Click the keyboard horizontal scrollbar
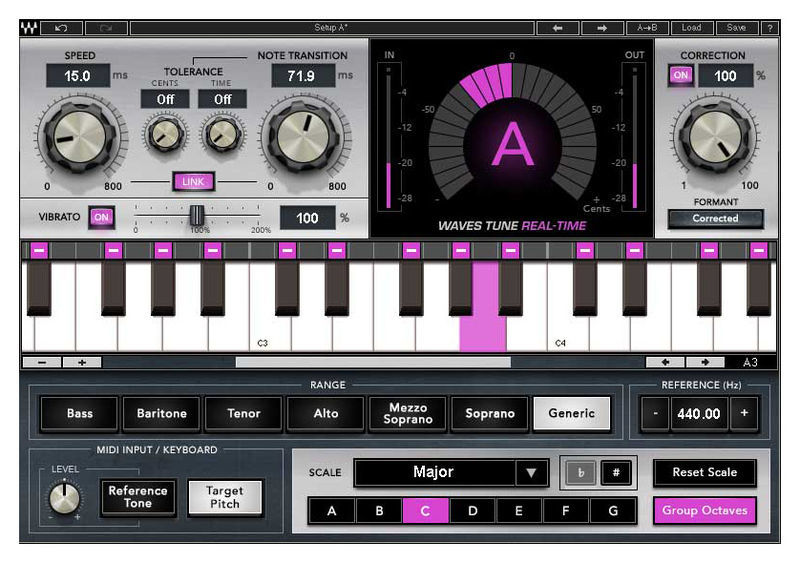The width and height of the screenshot is (800, 563). point(373,362)
